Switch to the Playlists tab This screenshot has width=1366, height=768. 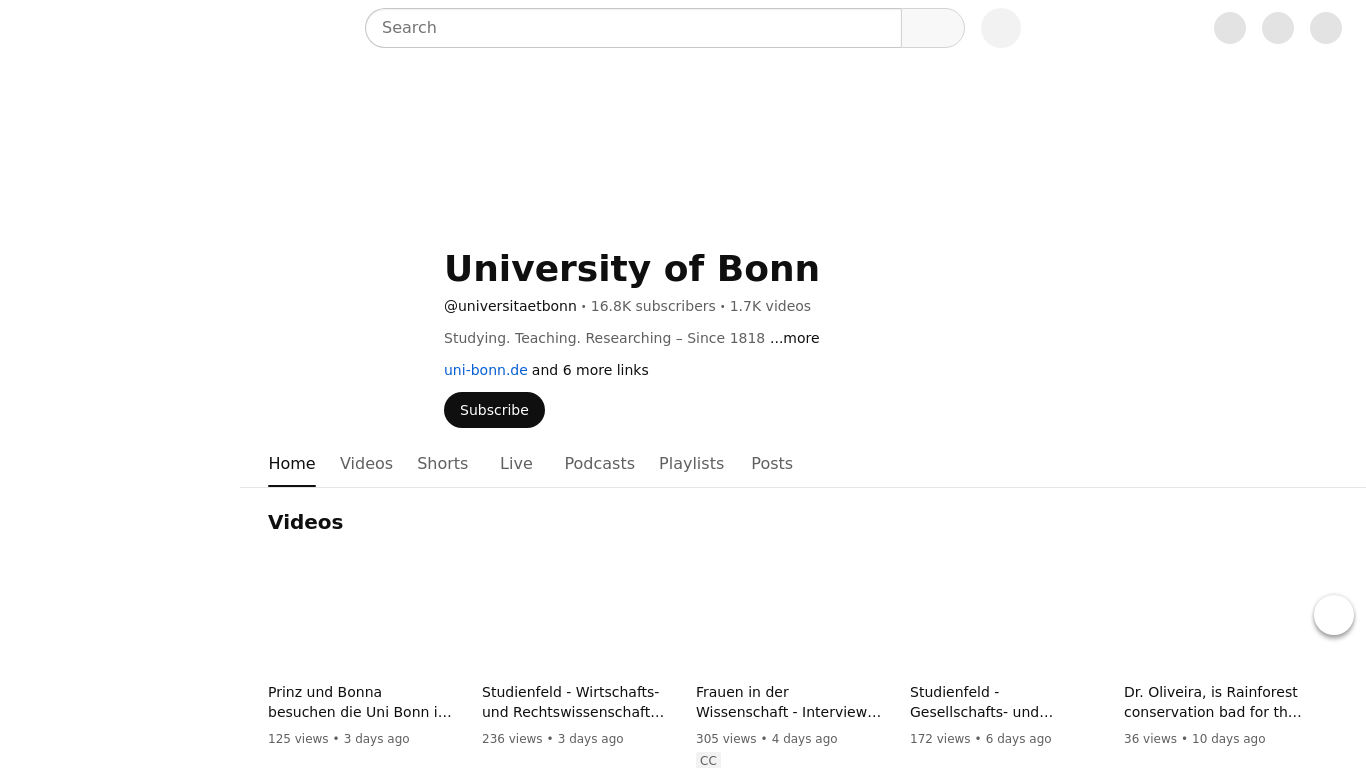[691, 463]
